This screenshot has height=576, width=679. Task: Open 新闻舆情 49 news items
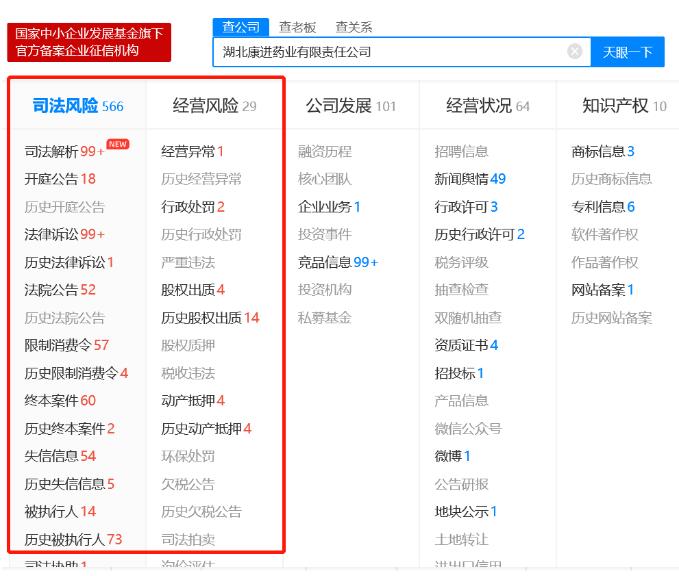point(470,179)
